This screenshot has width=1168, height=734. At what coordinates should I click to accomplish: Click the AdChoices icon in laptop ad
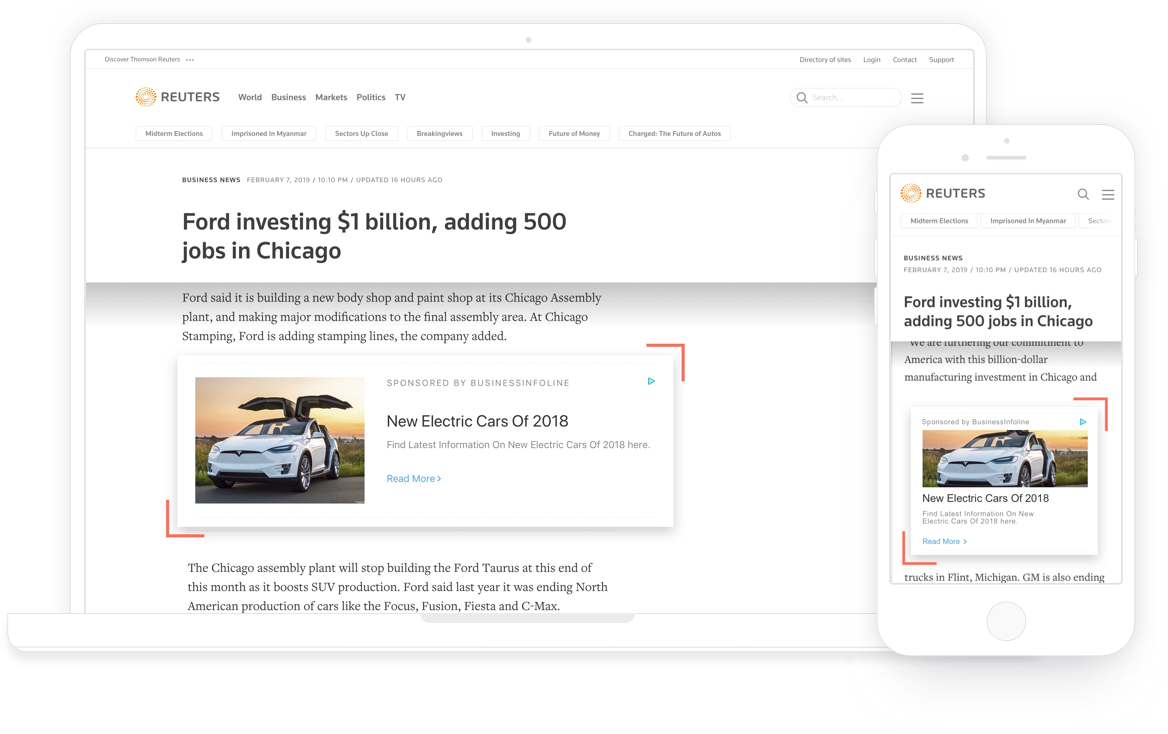click(x=651, y=381)
